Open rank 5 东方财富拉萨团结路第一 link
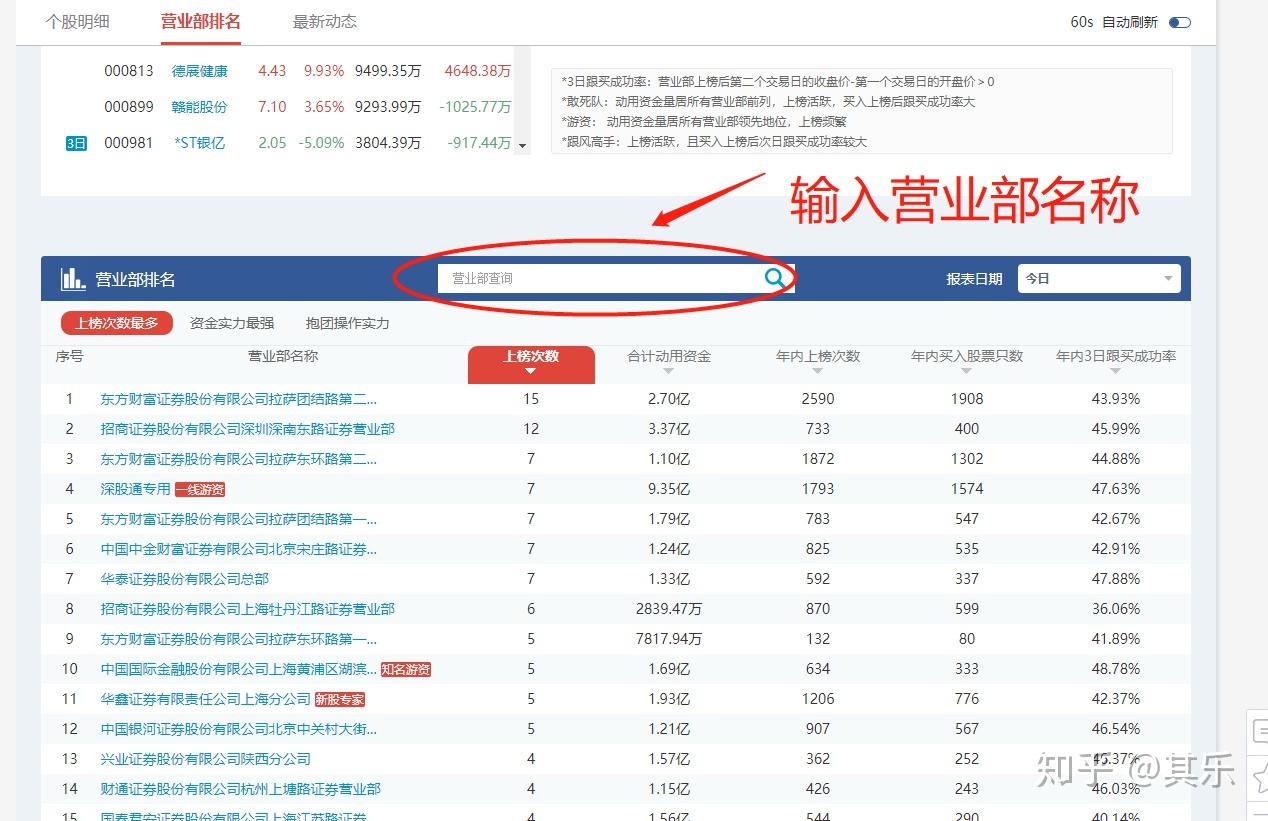The image size is (1268, 821). click(x=239, y=519)
